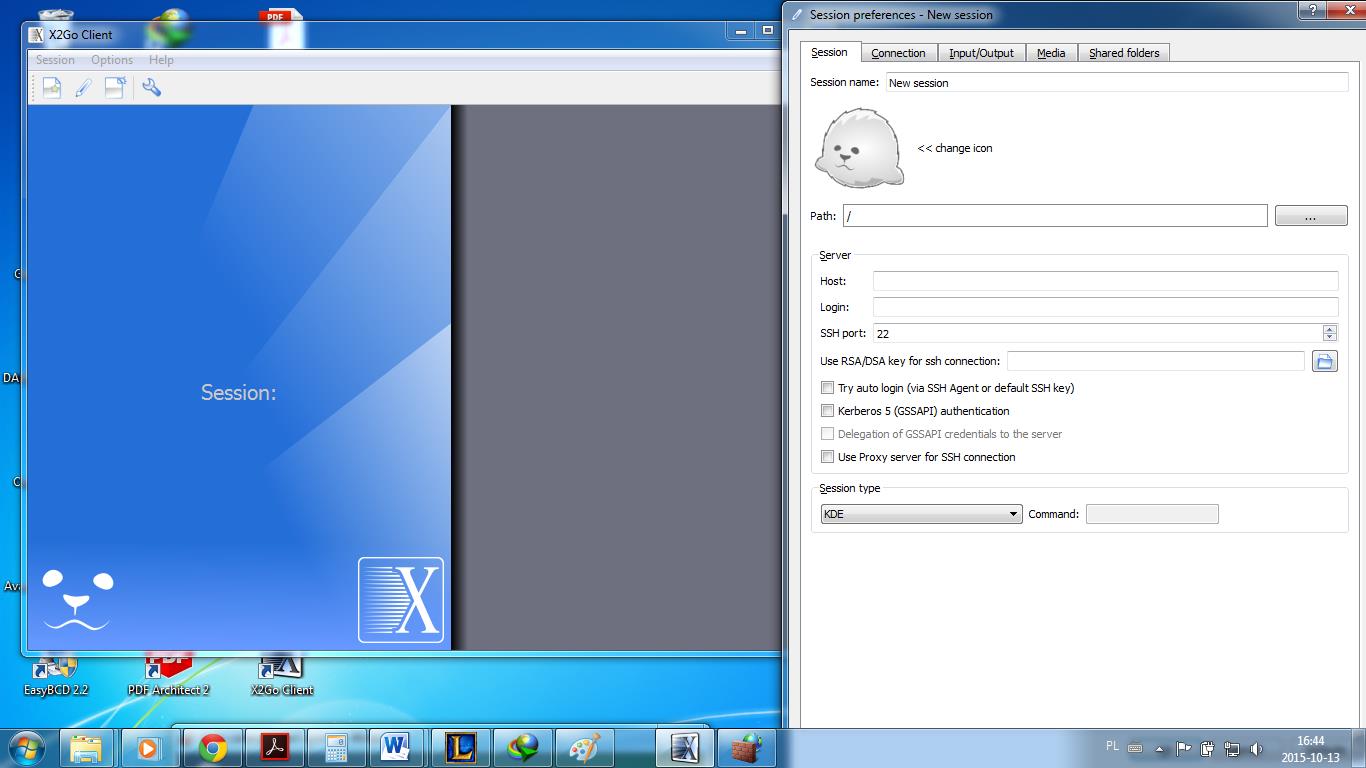Show hidden tray icons arrow
Viewport: 1366px width, 768px height.
(1160, 748)
